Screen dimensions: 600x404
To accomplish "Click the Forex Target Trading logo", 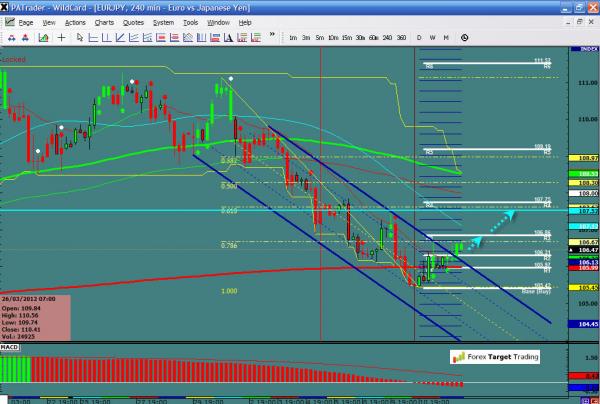I will 497,356.
